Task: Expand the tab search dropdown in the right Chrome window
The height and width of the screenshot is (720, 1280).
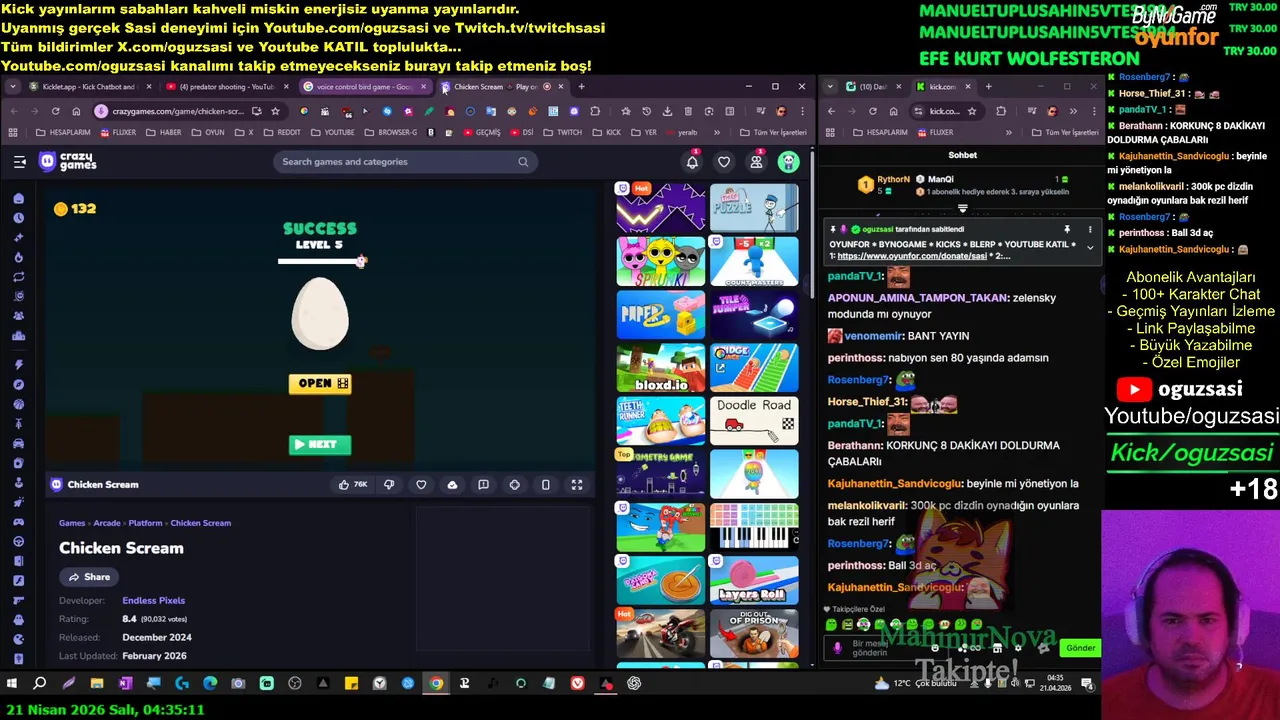Action: 830,87
